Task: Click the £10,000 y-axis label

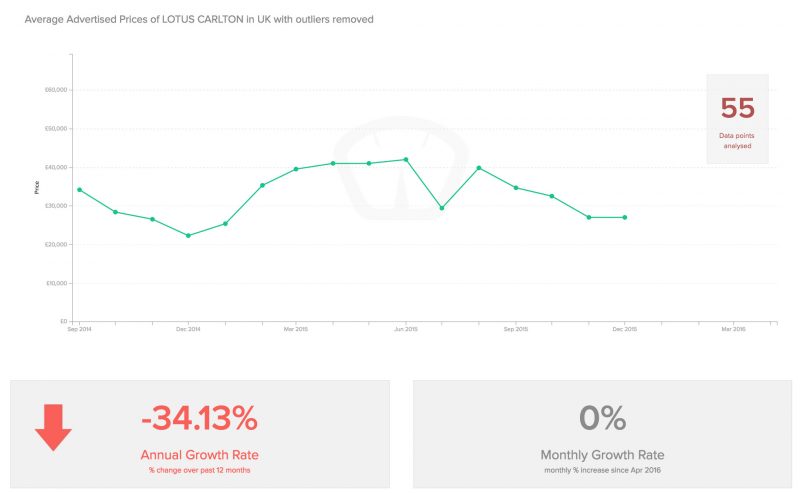Action: pos(57,283)
